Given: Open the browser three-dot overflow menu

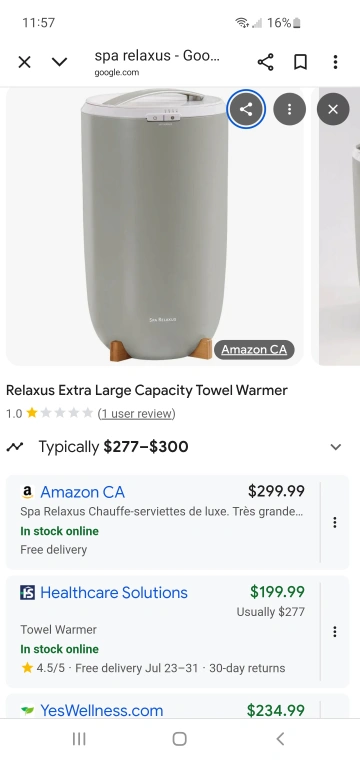Looking at the screenshot, I should click(335, 62).
